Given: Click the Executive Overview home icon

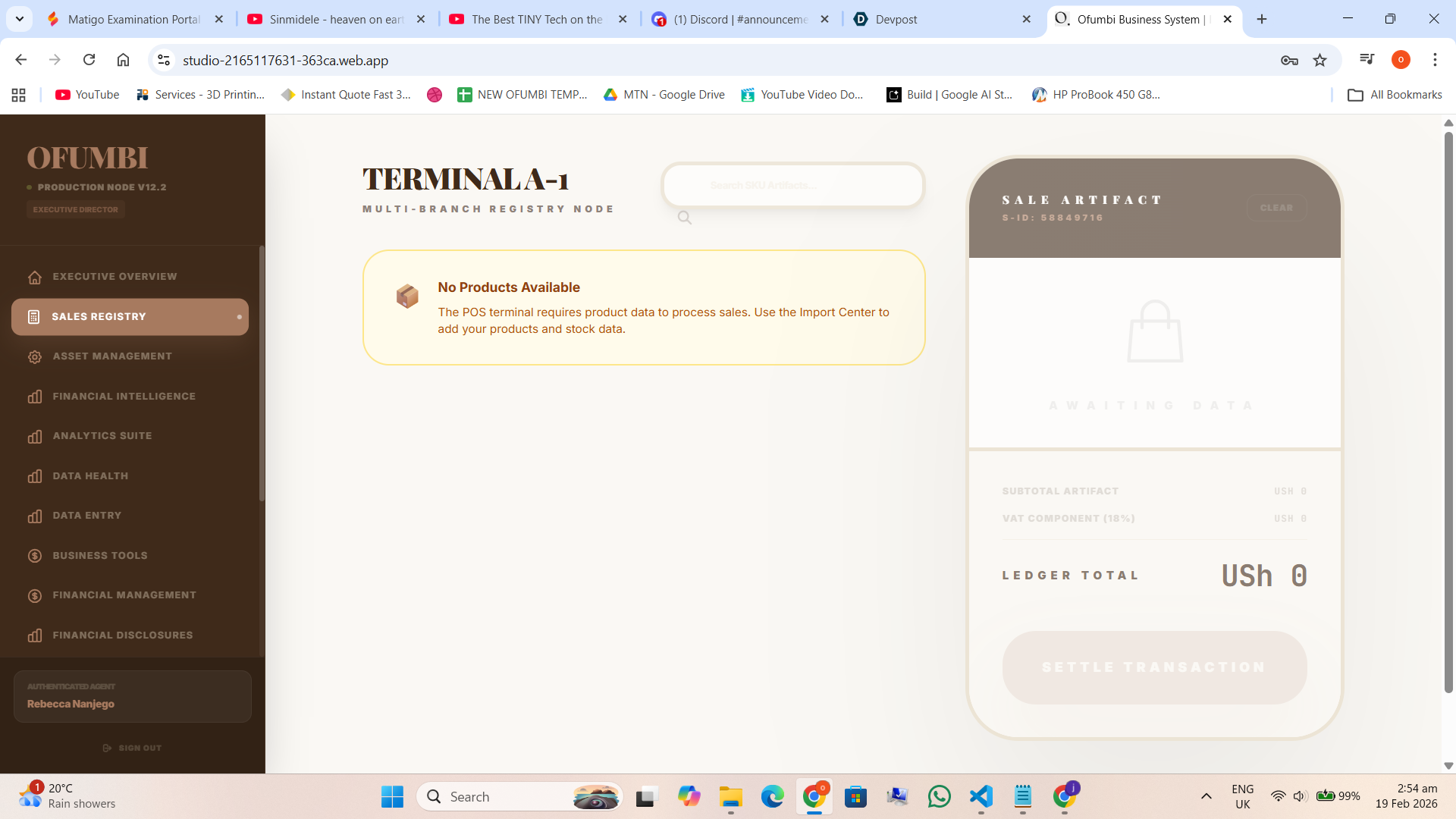Looking at the screenshot, I should [x=35, y=277].
